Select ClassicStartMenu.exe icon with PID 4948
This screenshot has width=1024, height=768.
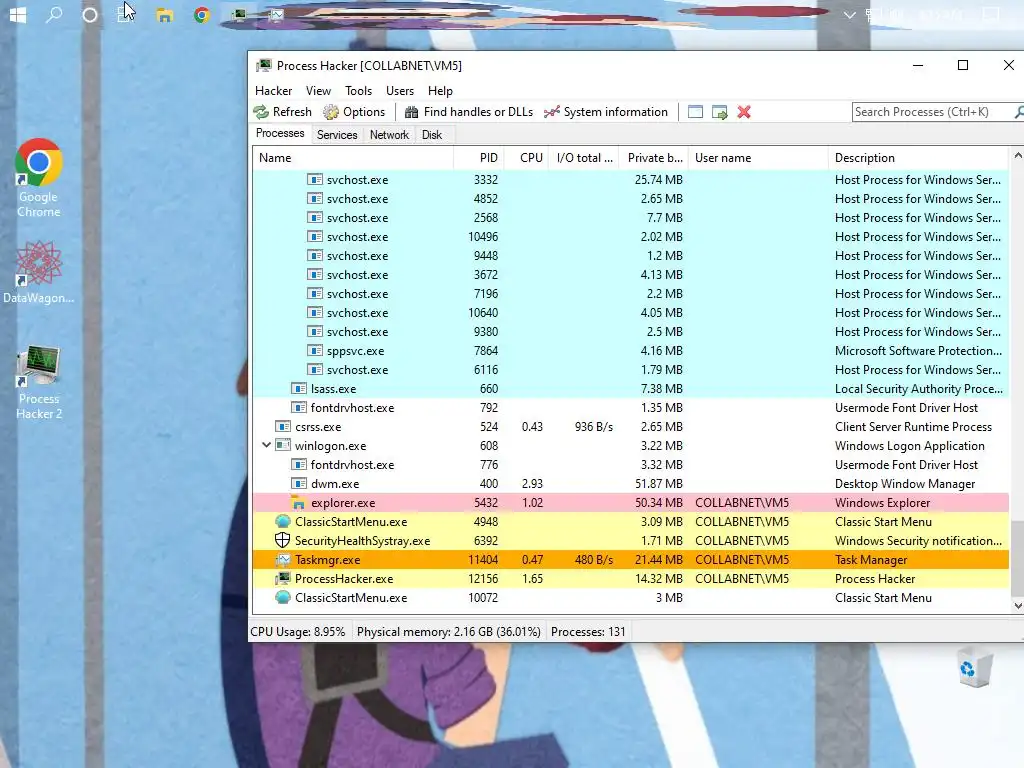click(283, 522)
